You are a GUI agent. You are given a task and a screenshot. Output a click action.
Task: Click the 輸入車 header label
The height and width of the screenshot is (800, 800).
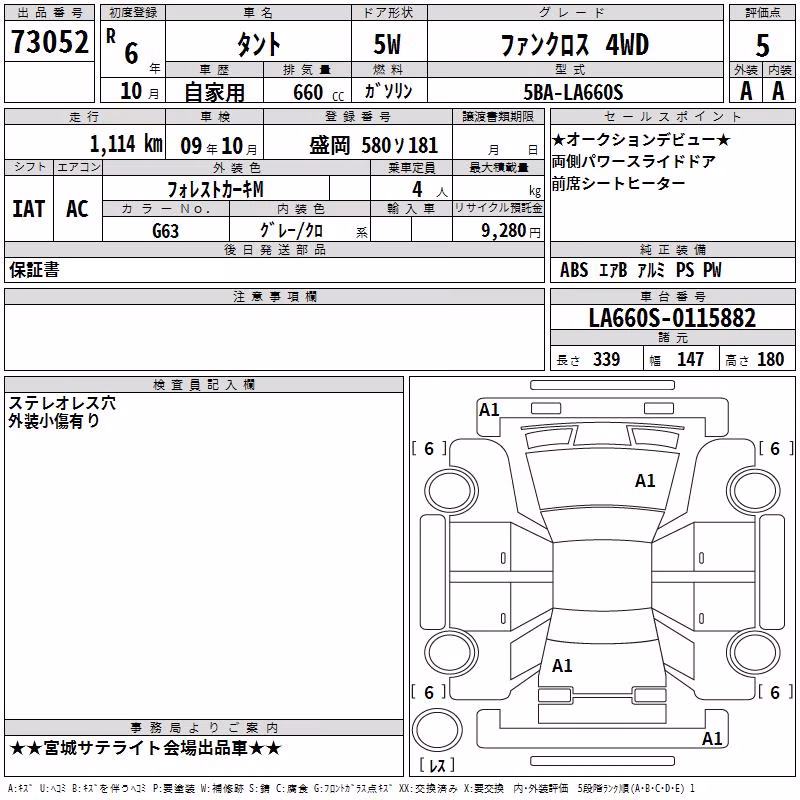click(411, 209)
